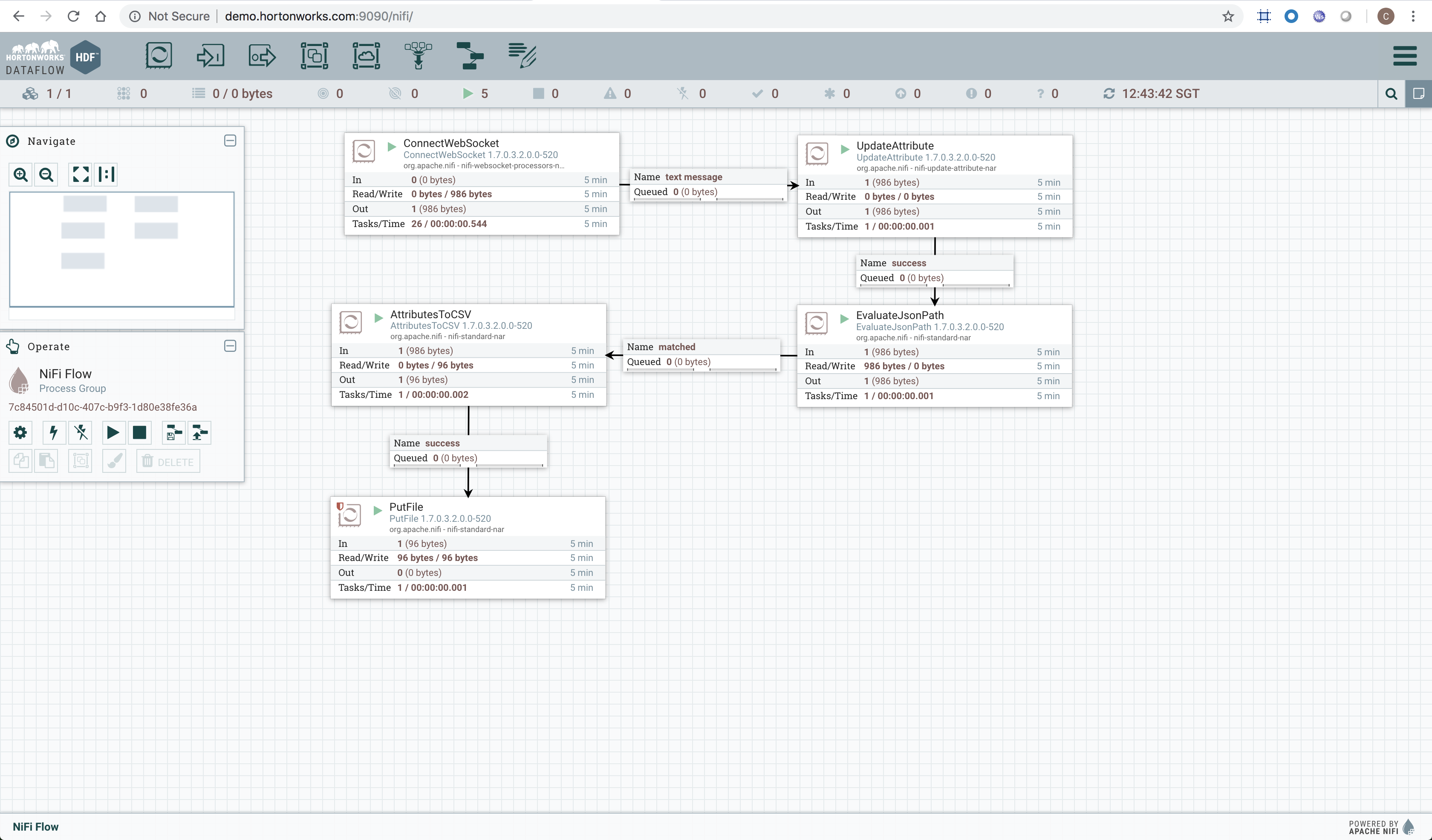The width and height of the screenshot is (1432, 840).
Task: Select the PutFile processor title
Action: click(406, 506)
